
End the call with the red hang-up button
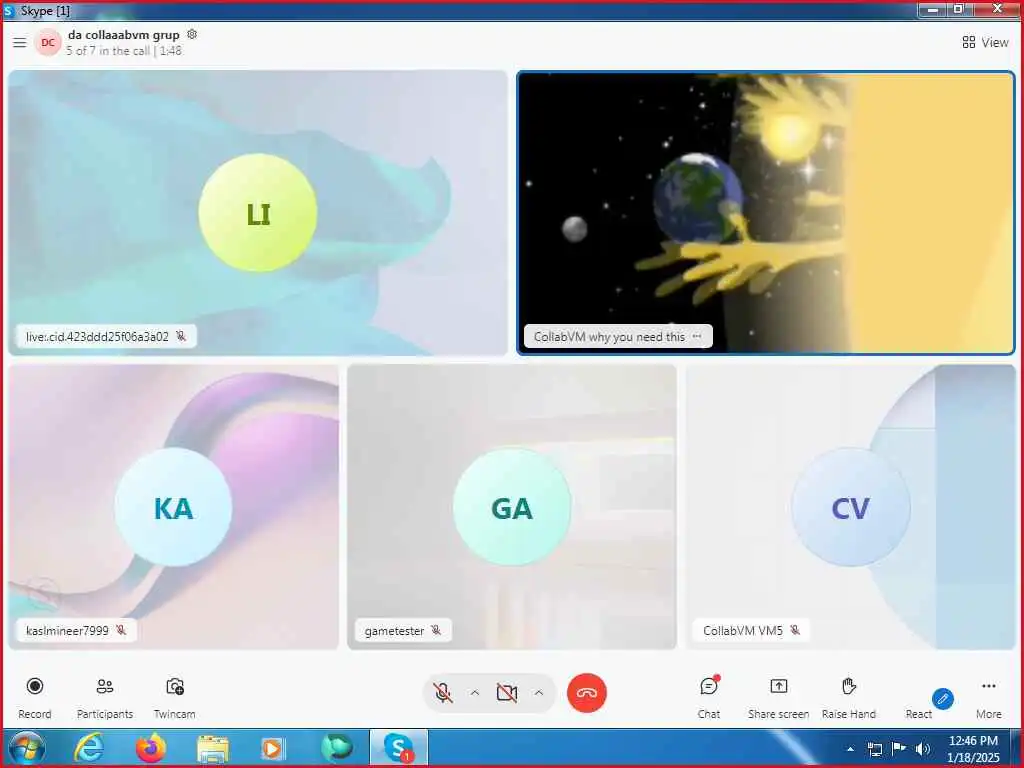click(586, 693)
